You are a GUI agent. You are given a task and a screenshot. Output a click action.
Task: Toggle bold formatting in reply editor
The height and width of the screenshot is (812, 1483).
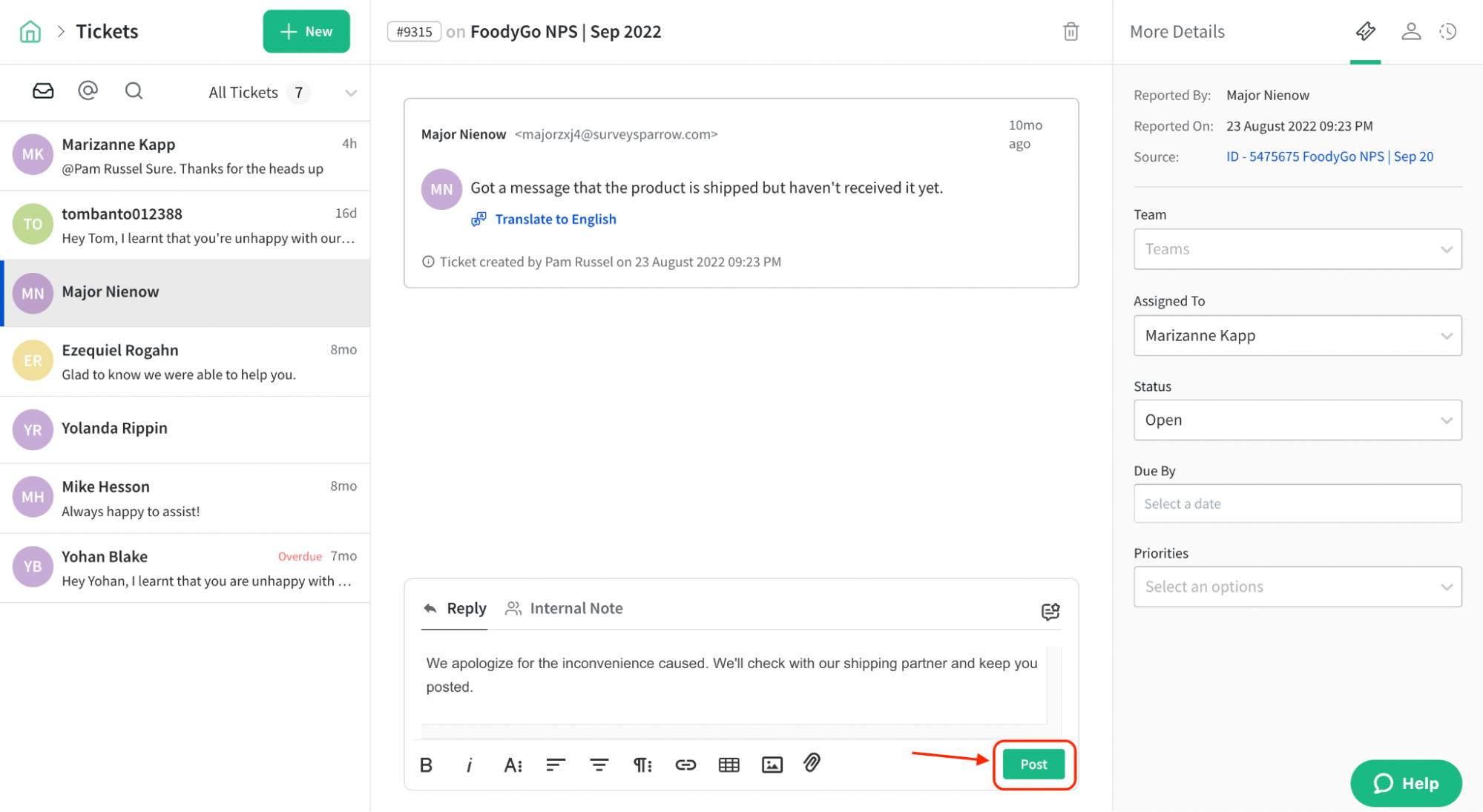pos(426,765)
